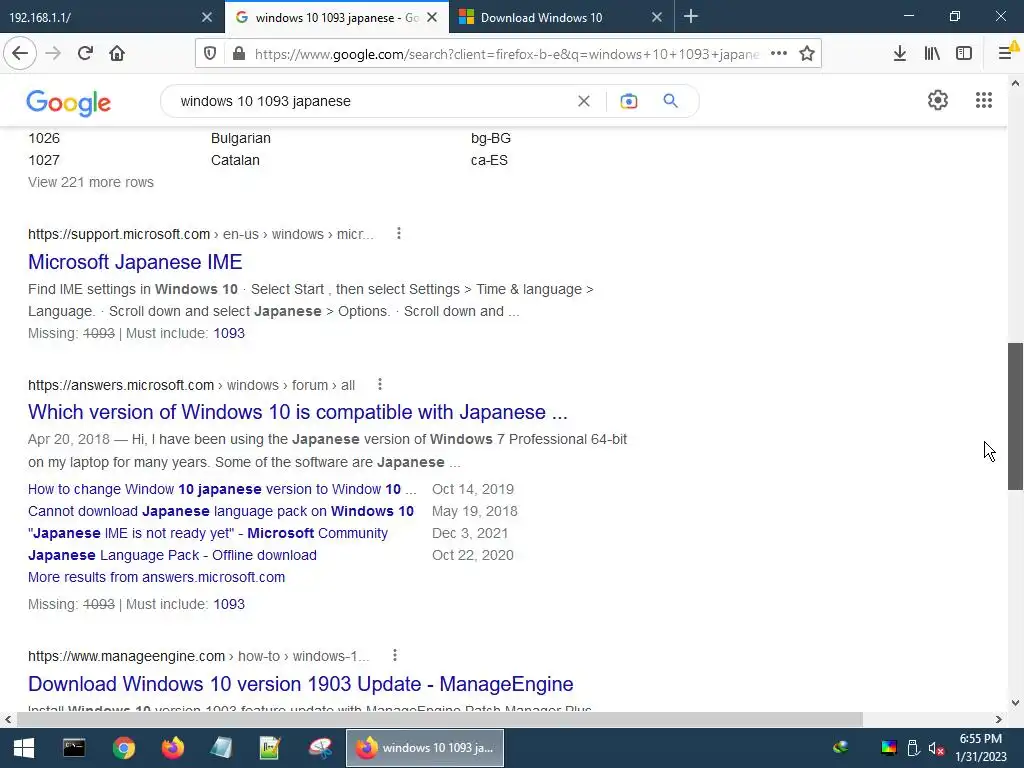Click the scroll-down arrow of vertical scrollbar

[x=1015, y=703]
